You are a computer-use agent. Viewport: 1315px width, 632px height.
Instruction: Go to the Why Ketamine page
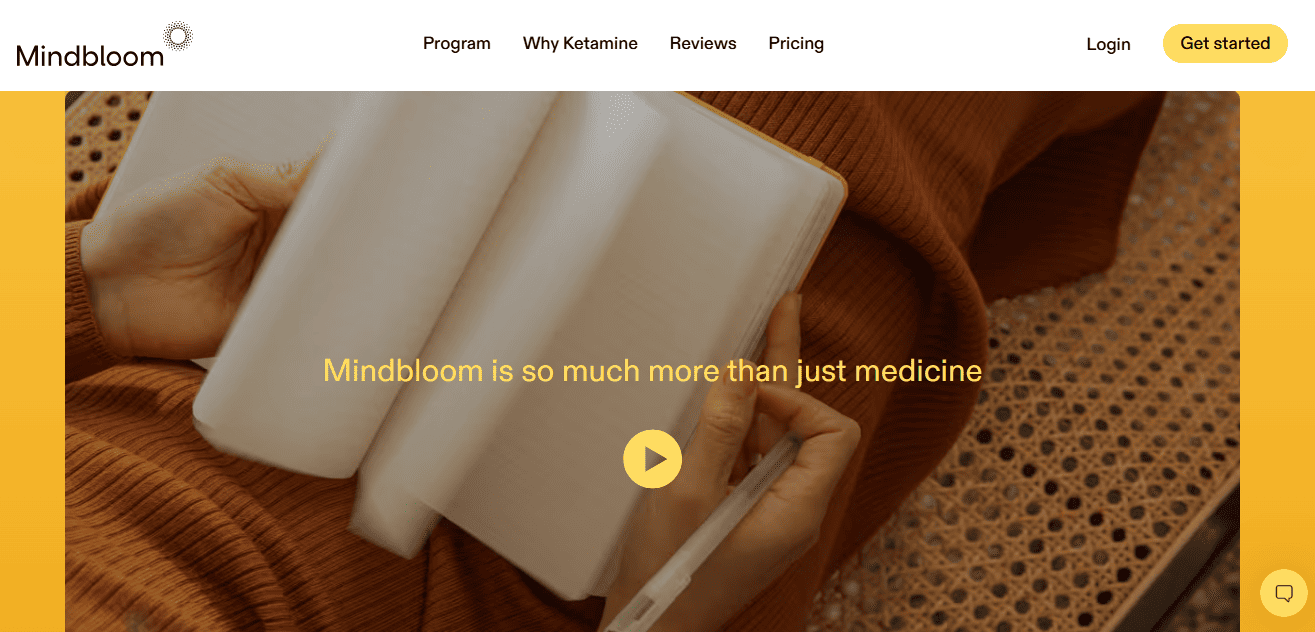point(580,44)
